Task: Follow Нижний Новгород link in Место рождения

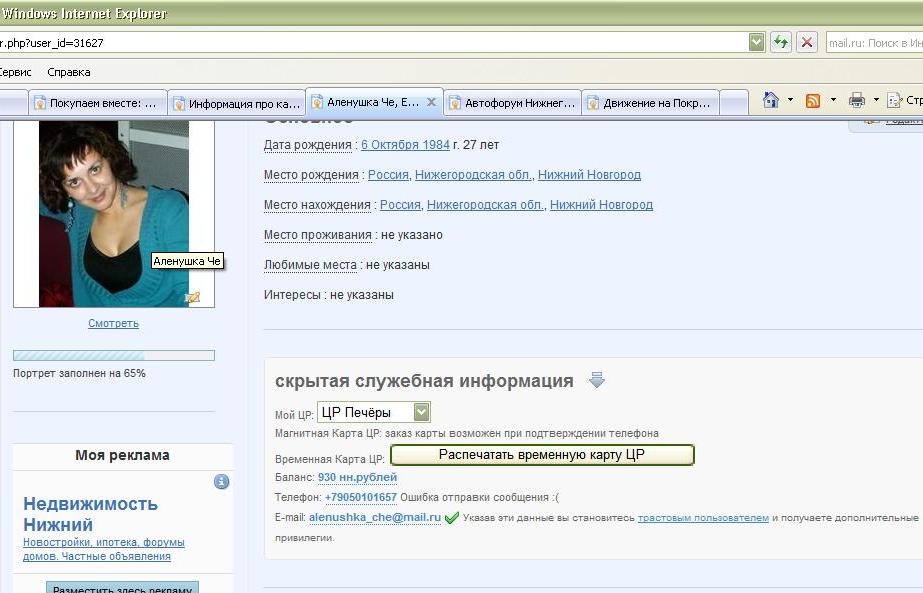Action: coord(589,175)
